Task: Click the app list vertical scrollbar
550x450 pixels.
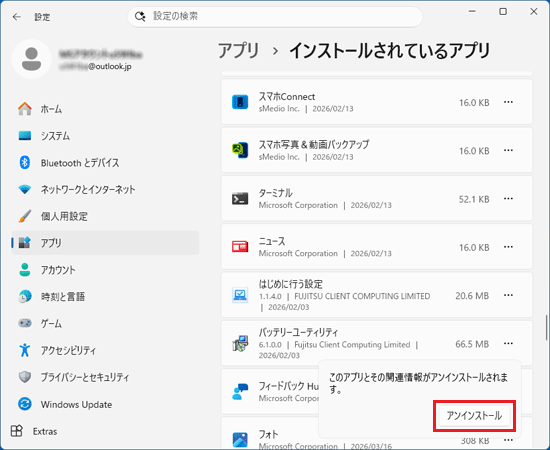Action: [546, 328]
